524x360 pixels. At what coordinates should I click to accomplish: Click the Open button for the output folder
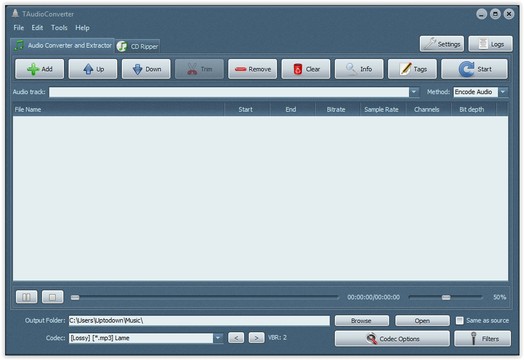[422, 321]
